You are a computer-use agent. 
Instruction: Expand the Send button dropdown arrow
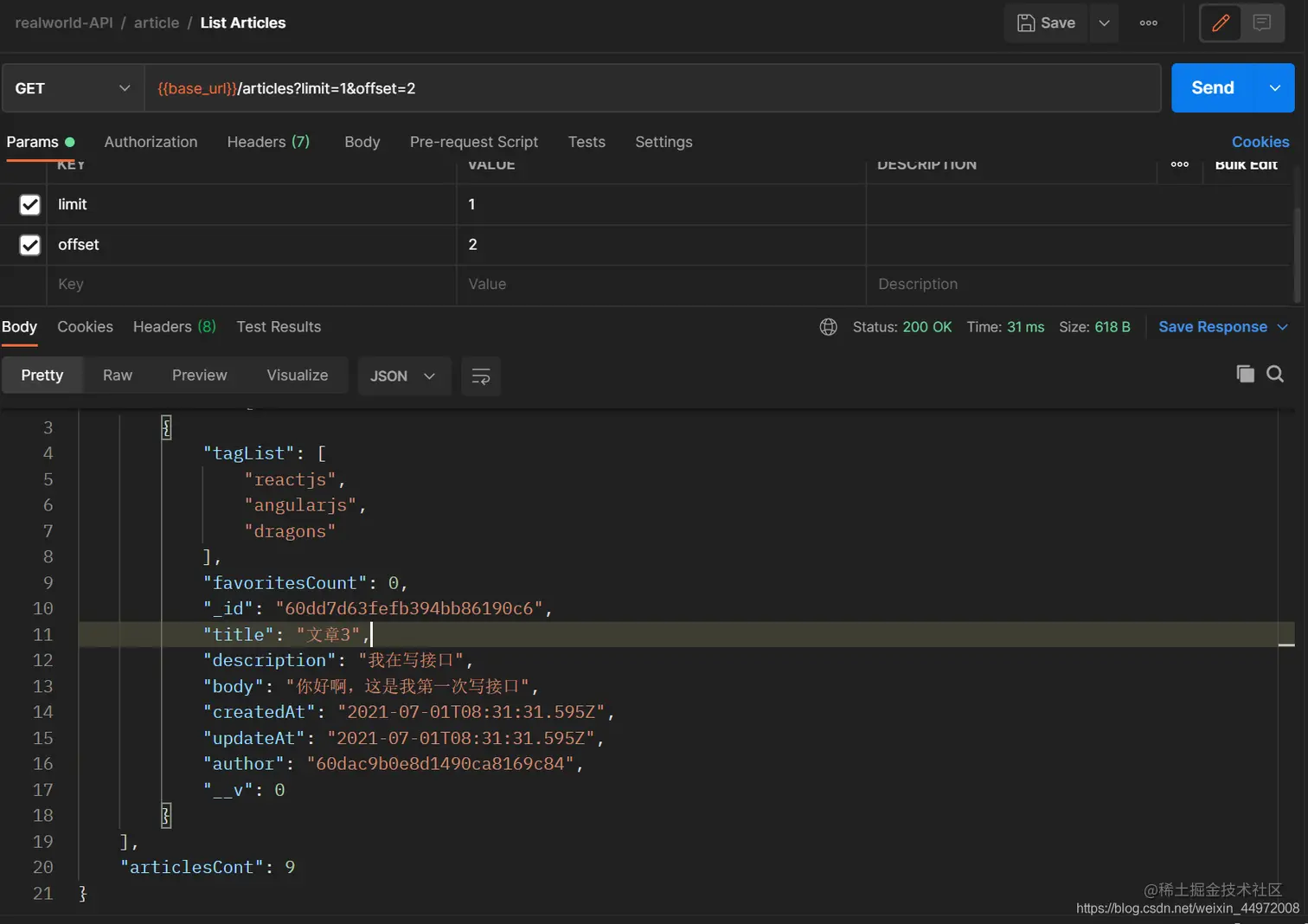point(1275,88)
